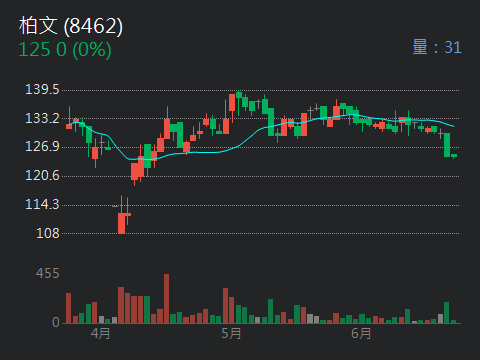Select the lowest red candlestick near 108

click(121, 223)
